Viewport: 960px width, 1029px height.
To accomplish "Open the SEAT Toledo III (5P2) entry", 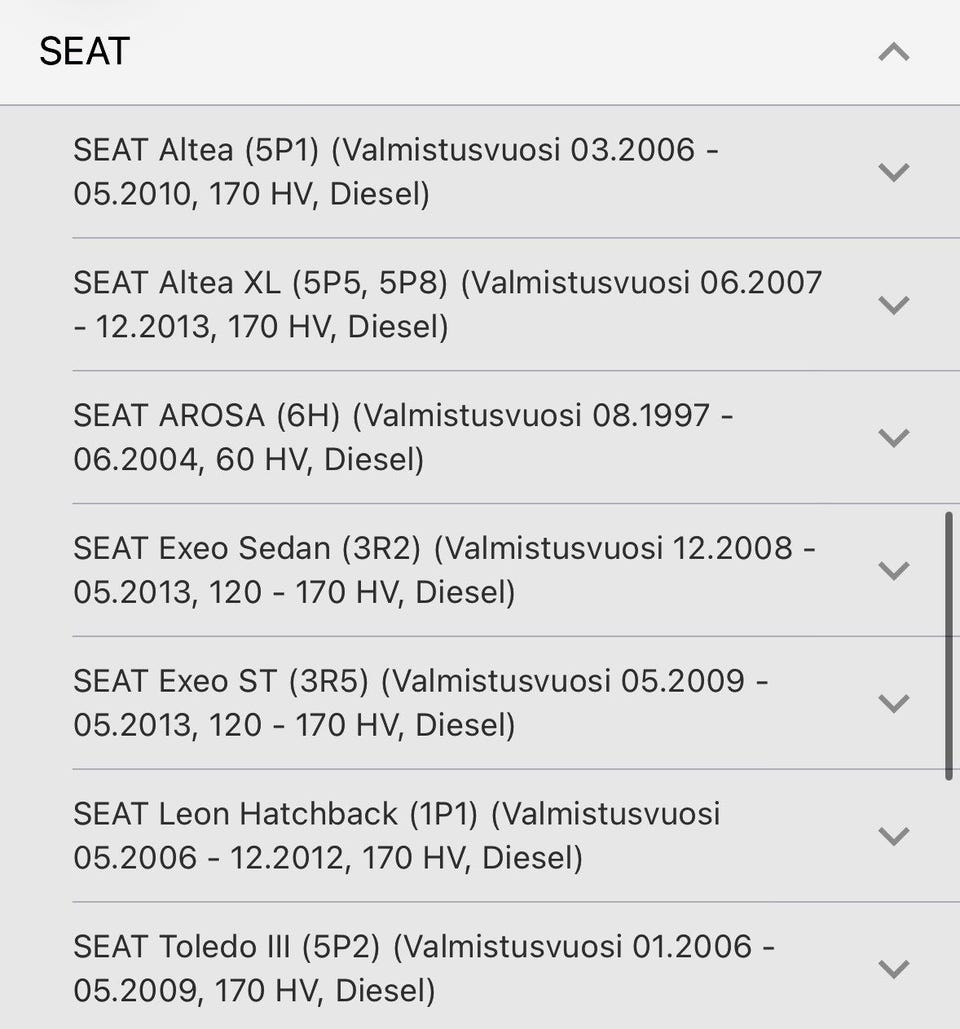I will coord(424,969).
